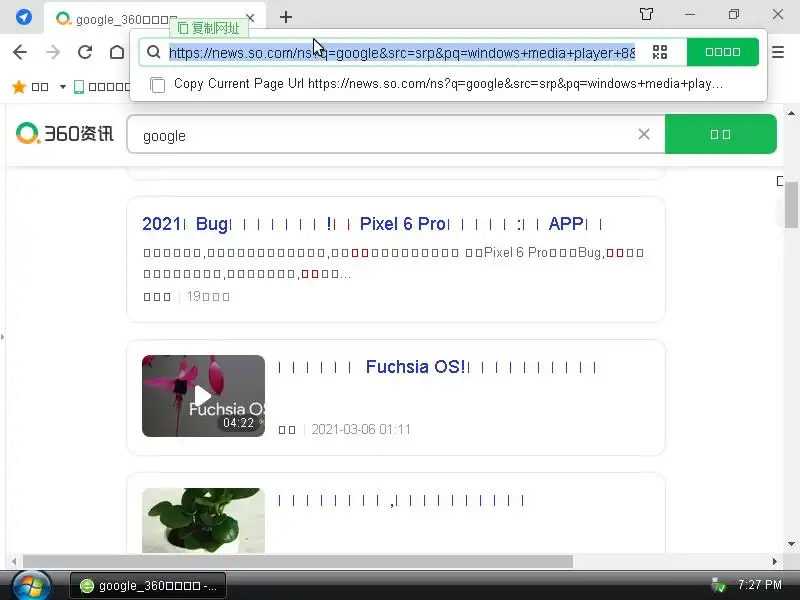This screenshot has height=600, width=800.
Task: Click the copy icon beside Copy Current Page Url
Action: 158,85
